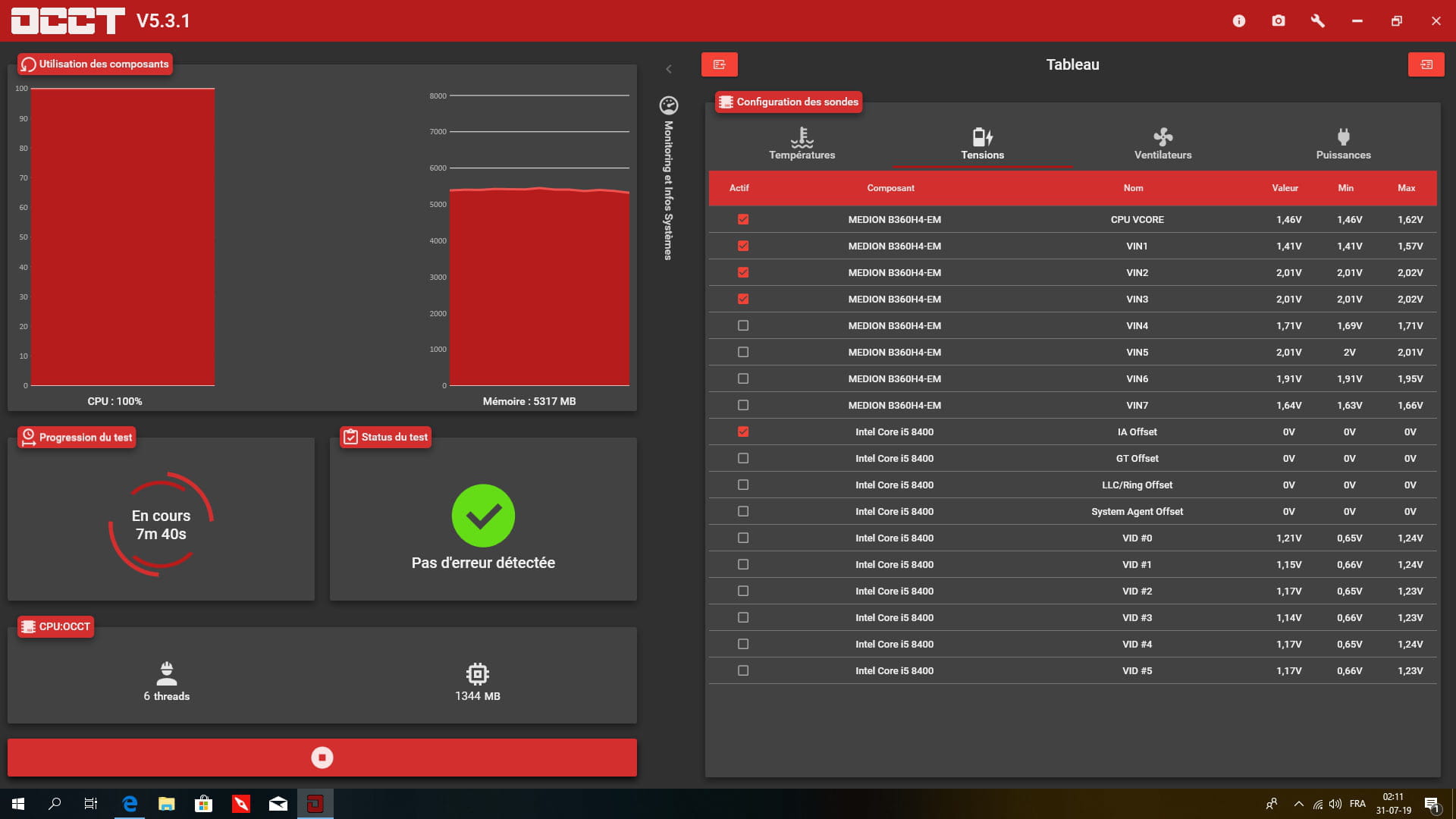1456x819 pixels.
Task: Click the left red panel toggle button beside Tableau
Action: click(x=720, y=64)
